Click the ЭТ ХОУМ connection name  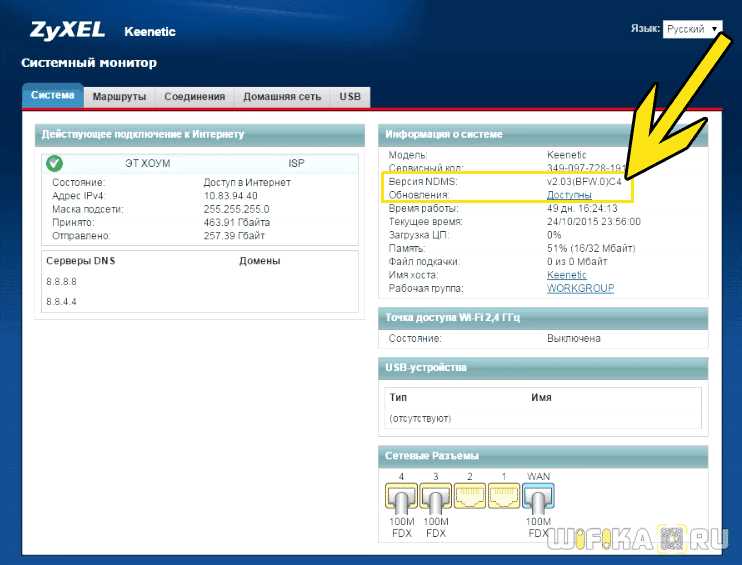(148, 163)
